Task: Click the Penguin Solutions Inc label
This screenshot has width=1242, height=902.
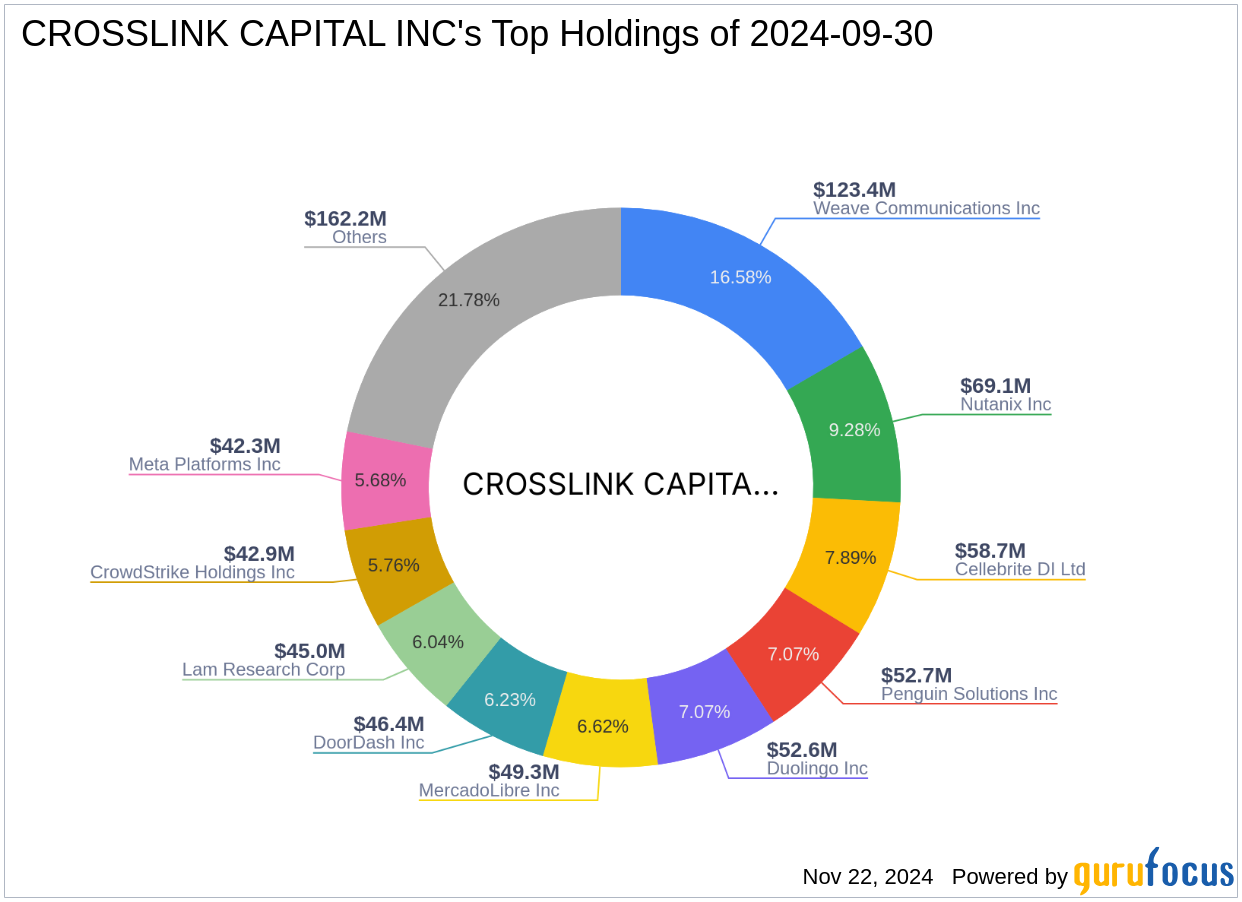Action: tap(969, 694)
